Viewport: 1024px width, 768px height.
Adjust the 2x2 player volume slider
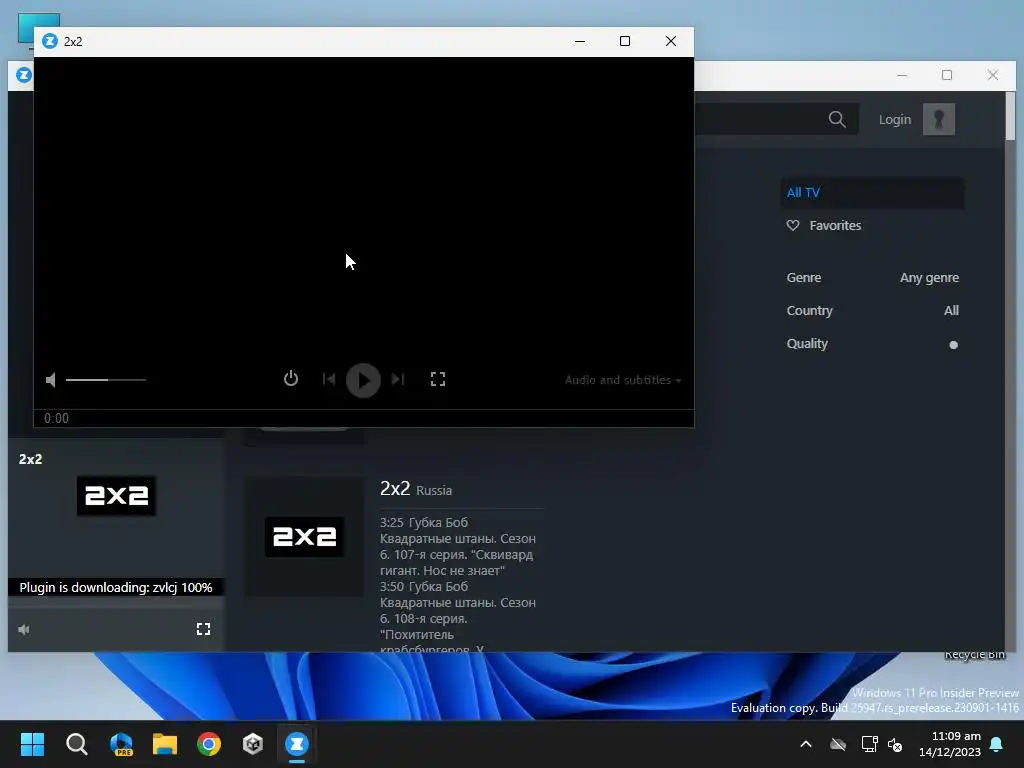click(106, 379)
